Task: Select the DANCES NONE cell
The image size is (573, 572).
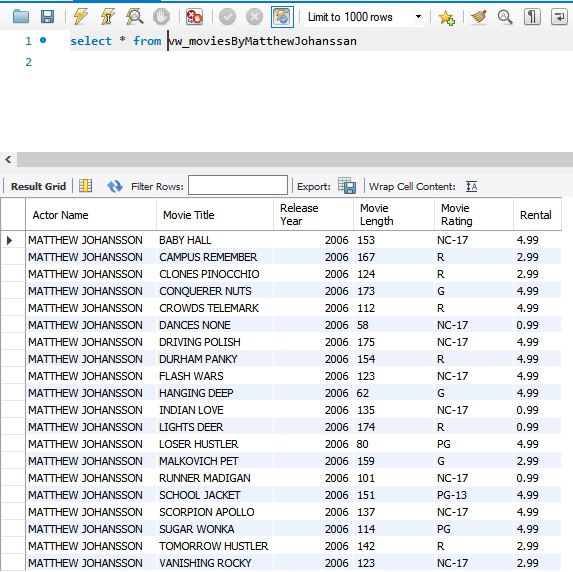Action: pos(215,325)
